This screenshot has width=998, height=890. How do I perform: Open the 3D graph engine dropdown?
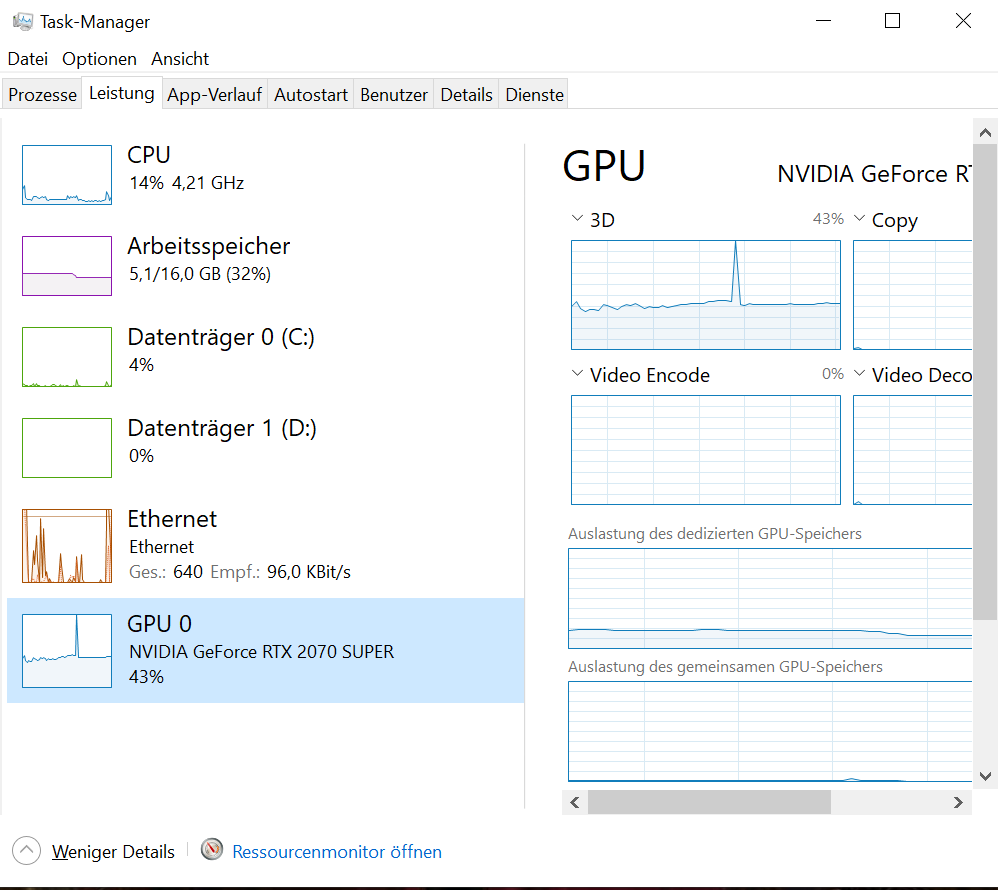click(577, 219)
